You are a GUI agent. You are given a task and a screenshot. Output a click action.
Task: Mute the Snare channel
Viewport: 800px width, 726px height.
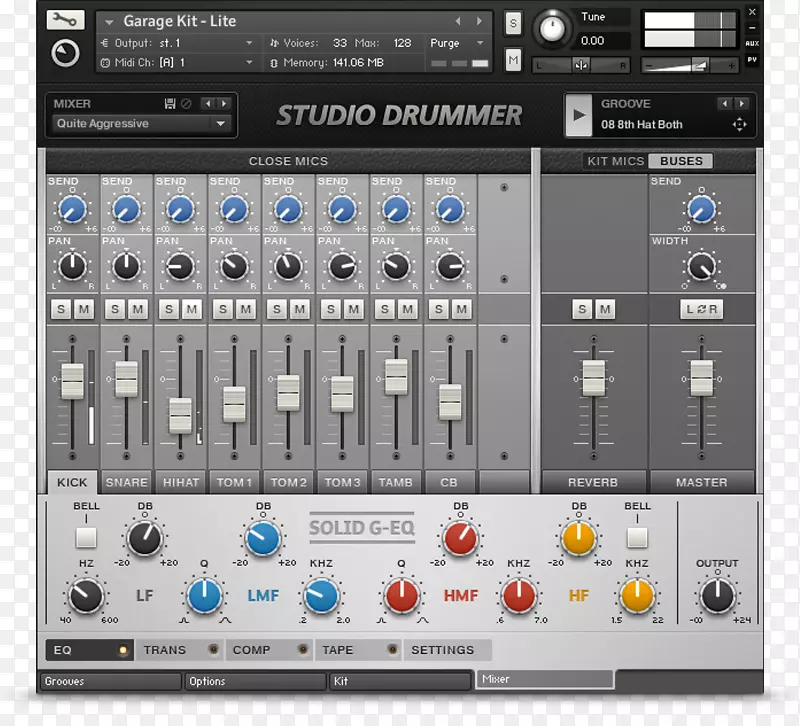pos(138,310)
